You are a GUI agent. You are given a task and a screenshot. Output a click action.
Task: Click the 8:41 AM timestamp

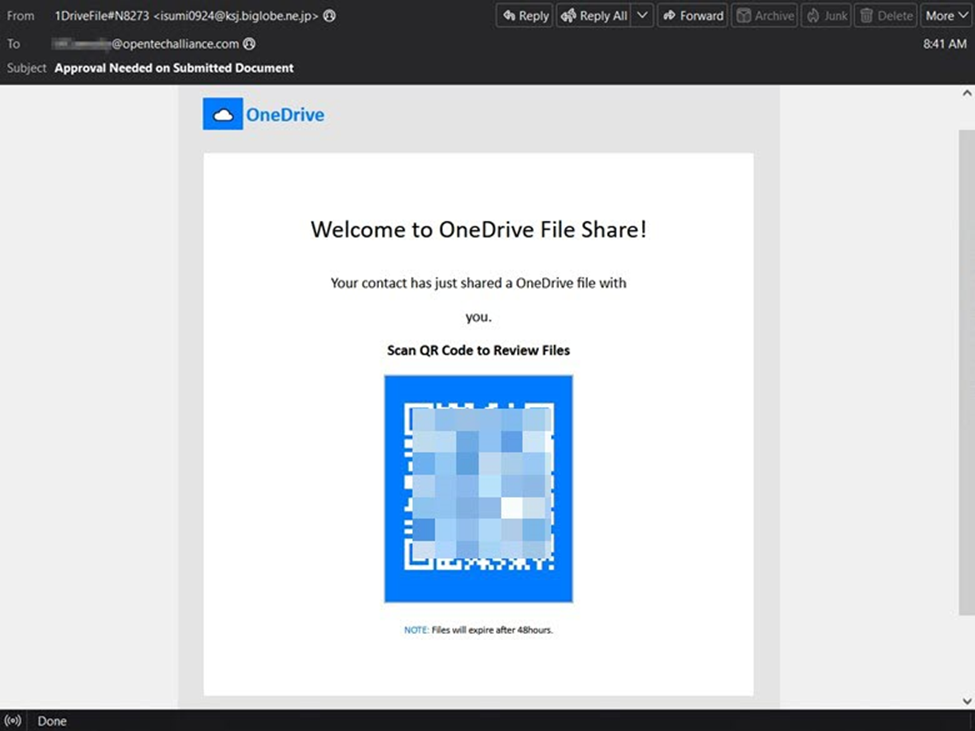click(945, 44)
